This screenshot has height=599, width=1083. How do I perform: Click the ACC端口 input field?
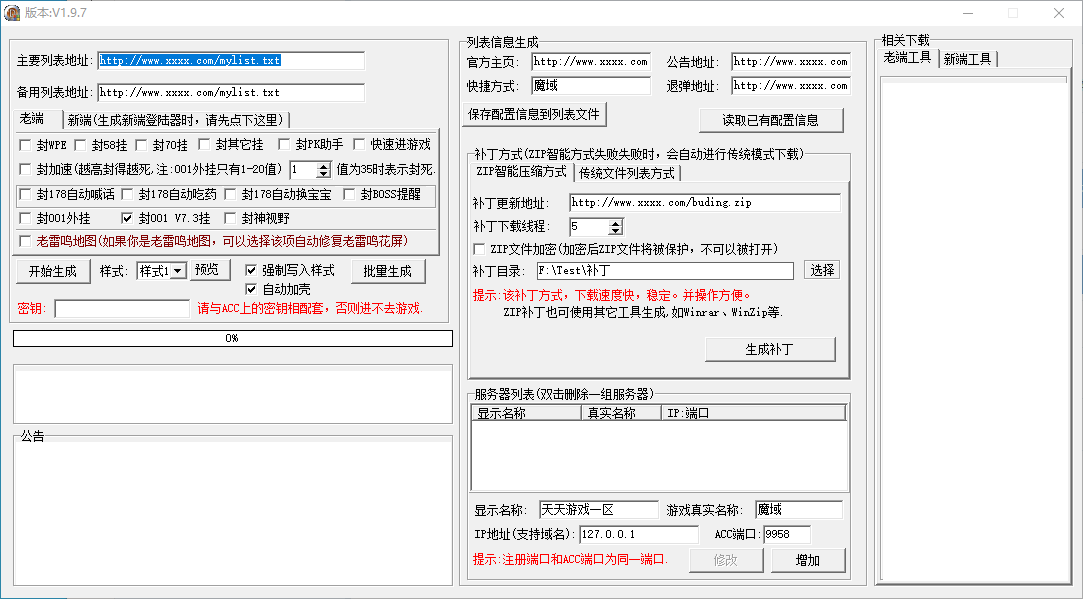pyautogui.click(x=787, y=535)
